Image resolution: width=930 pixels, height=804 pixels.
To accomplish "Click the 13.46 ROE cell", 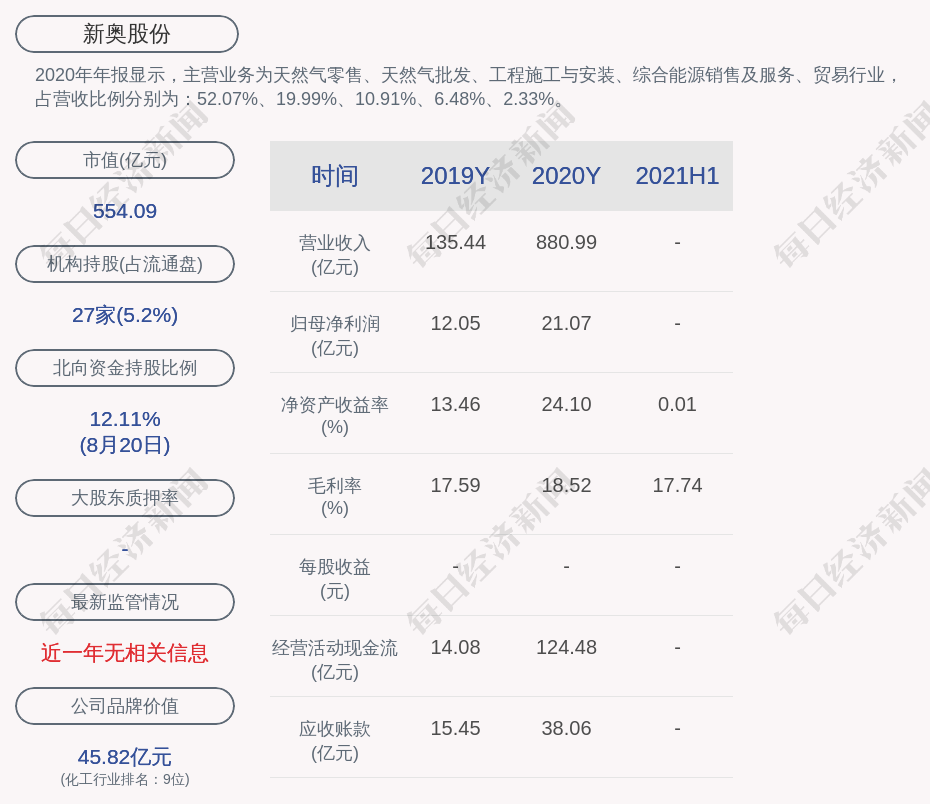I will click(x=456, y=404).
